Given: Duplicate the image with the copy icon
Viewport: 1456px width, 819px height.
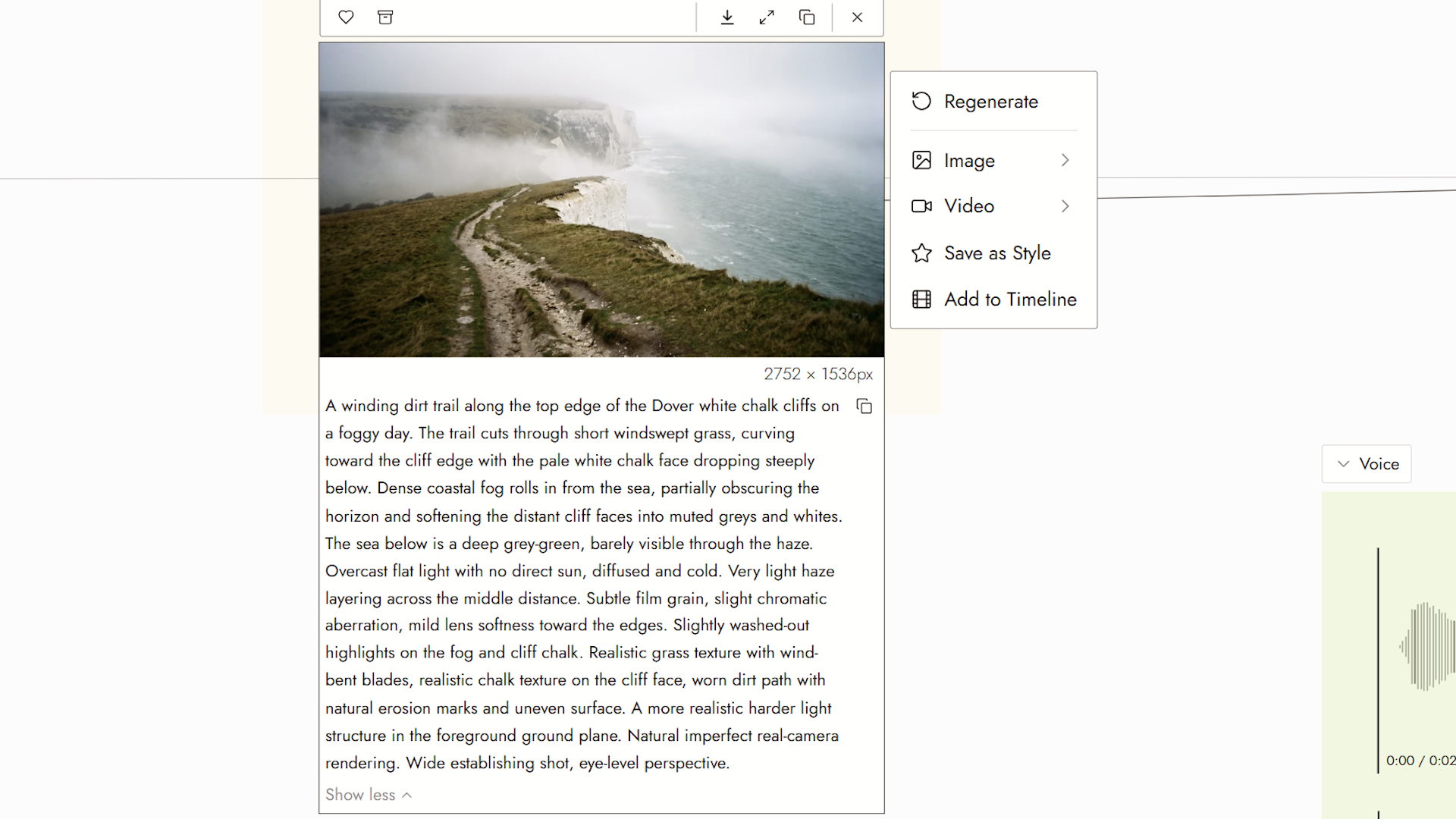Looking at the screenshot, I should point(807,17).
